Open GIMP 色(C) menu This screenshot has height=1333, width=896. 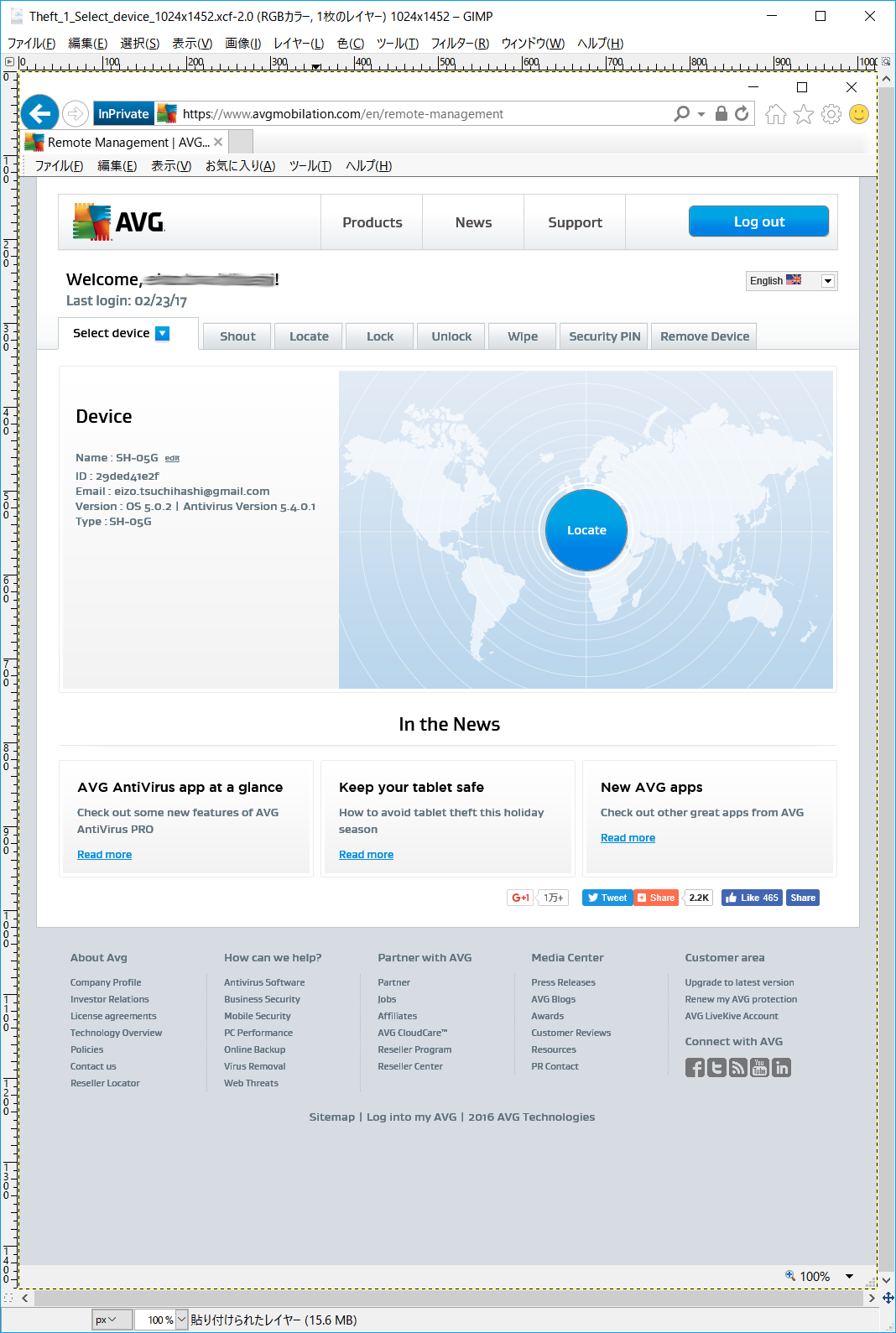pos(351,43)
